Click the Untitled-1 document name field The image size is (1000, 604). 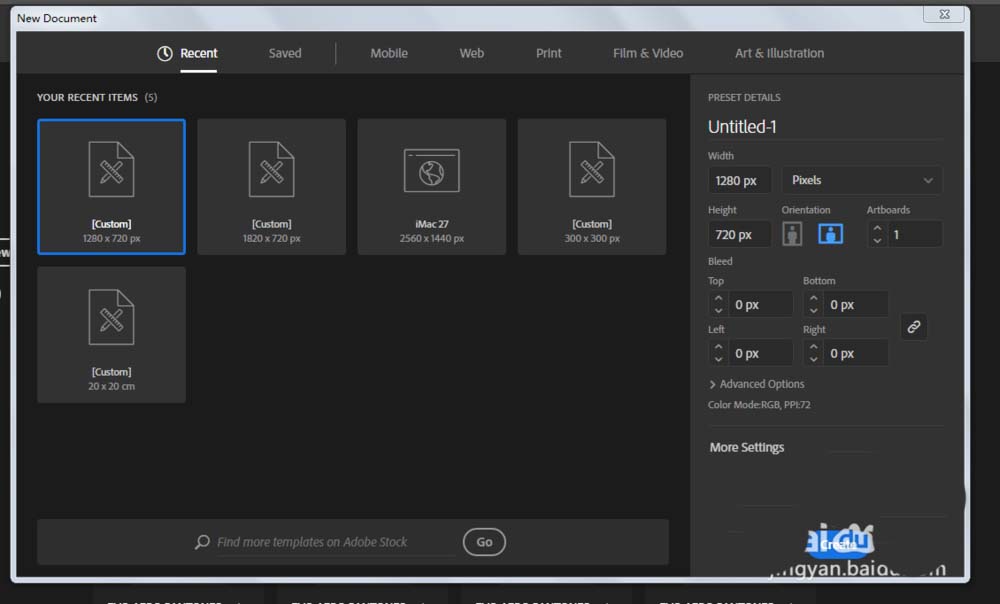(x=825, y=127)
